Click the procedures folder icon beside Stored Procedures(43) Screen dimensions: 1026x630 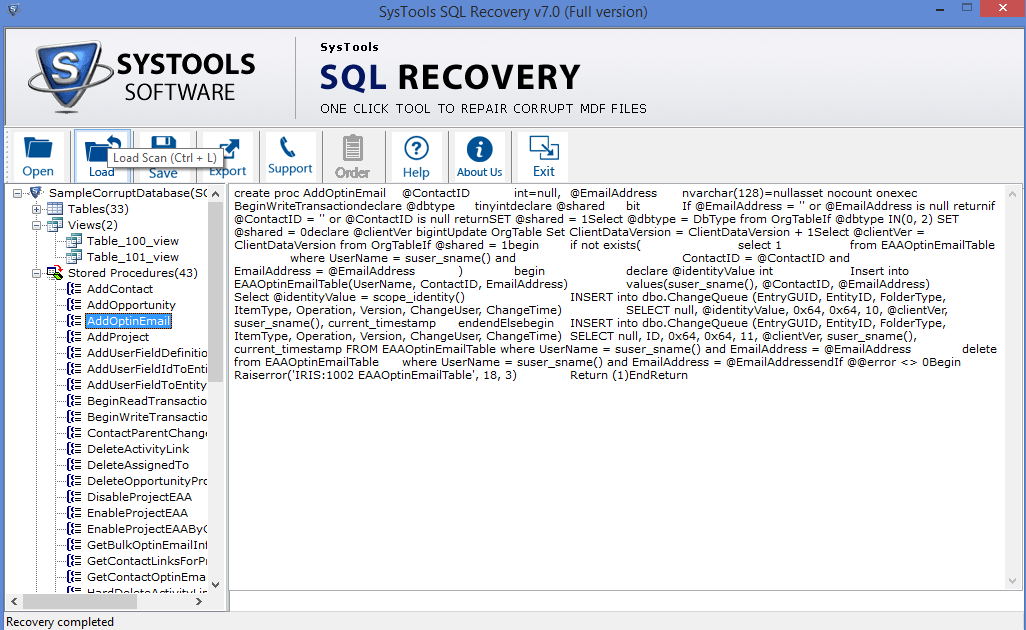click(x=55, y=273)
